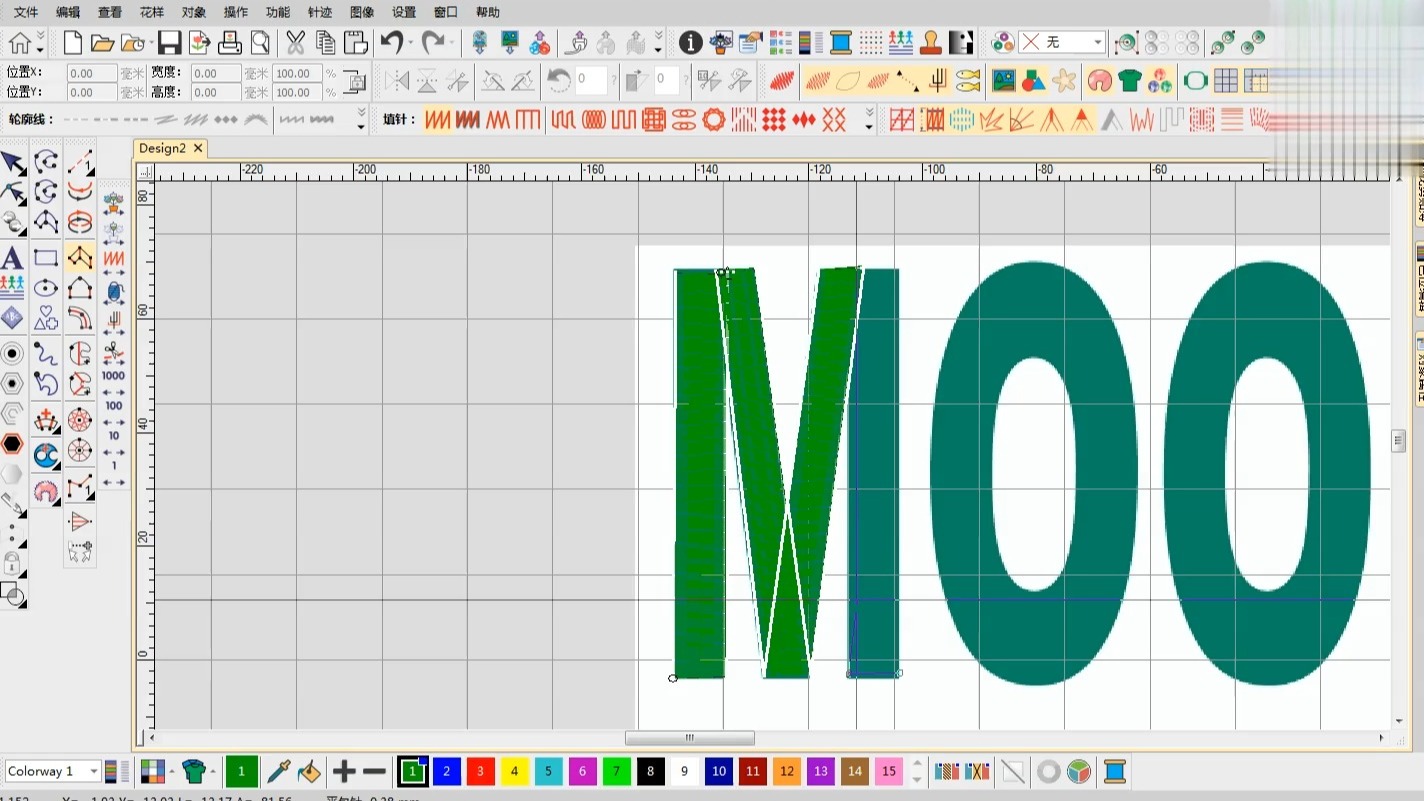Open the recent files folder dropdown arrow

(153, 44)
